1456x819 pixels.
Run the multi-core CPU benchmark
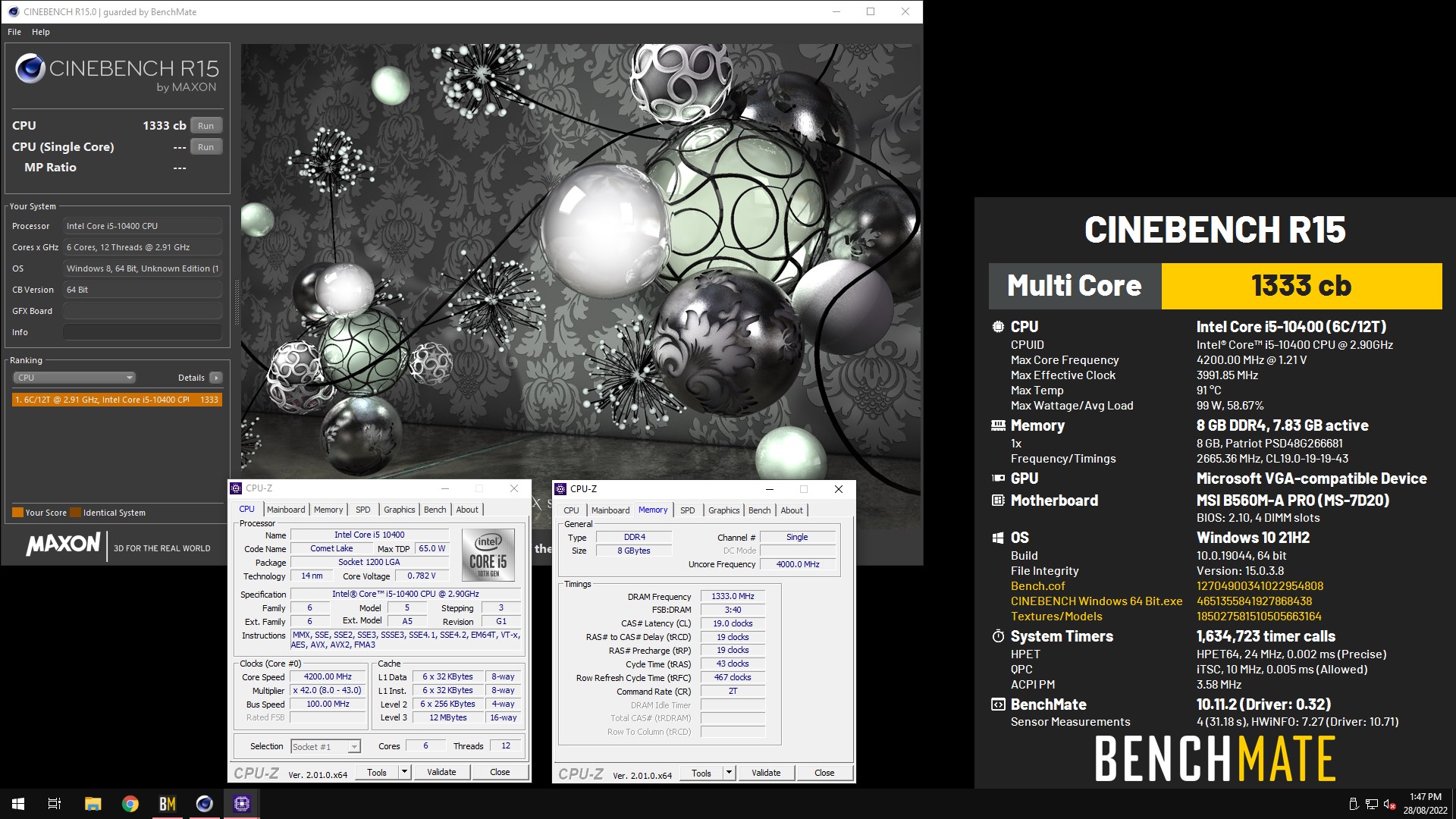pos(206,126)
